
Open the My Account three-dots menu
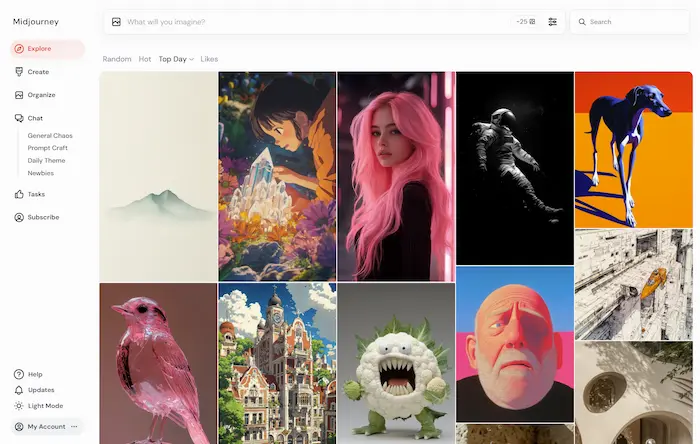point(74,427)
